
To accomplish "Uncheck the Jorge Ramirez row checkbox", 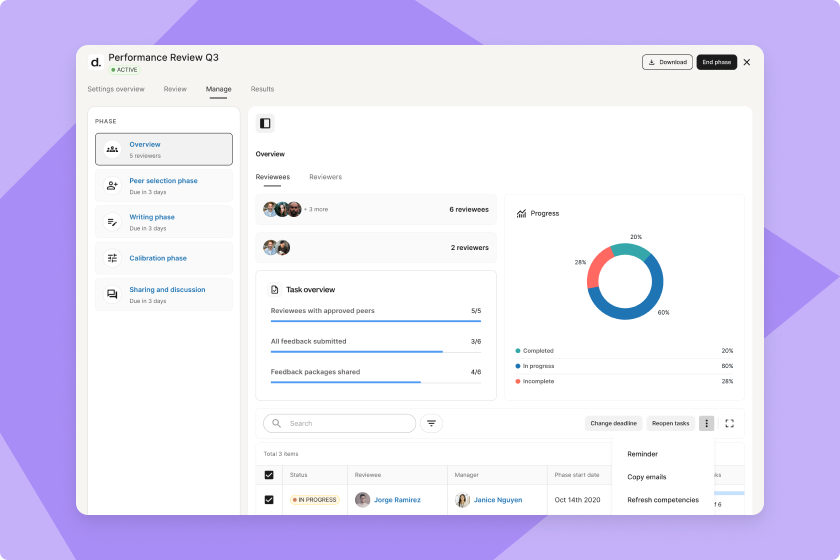I will [x=269, y=499].
